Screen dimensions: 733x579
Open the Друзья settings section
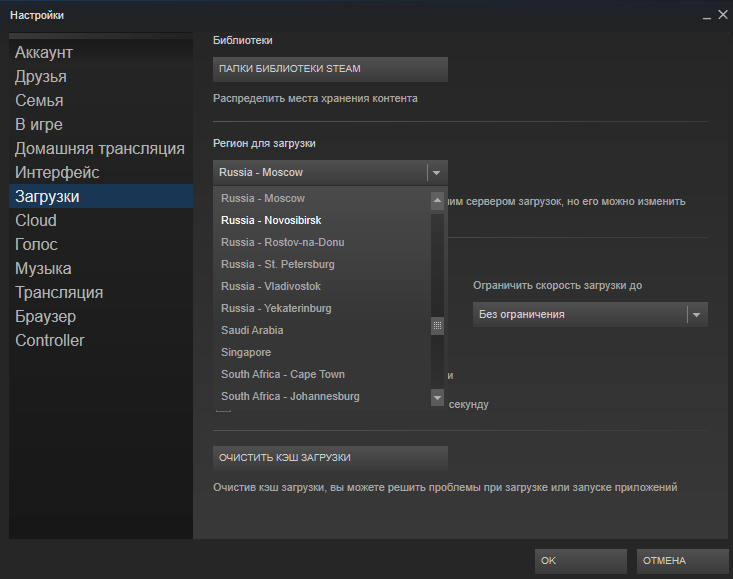coord(101,76)
